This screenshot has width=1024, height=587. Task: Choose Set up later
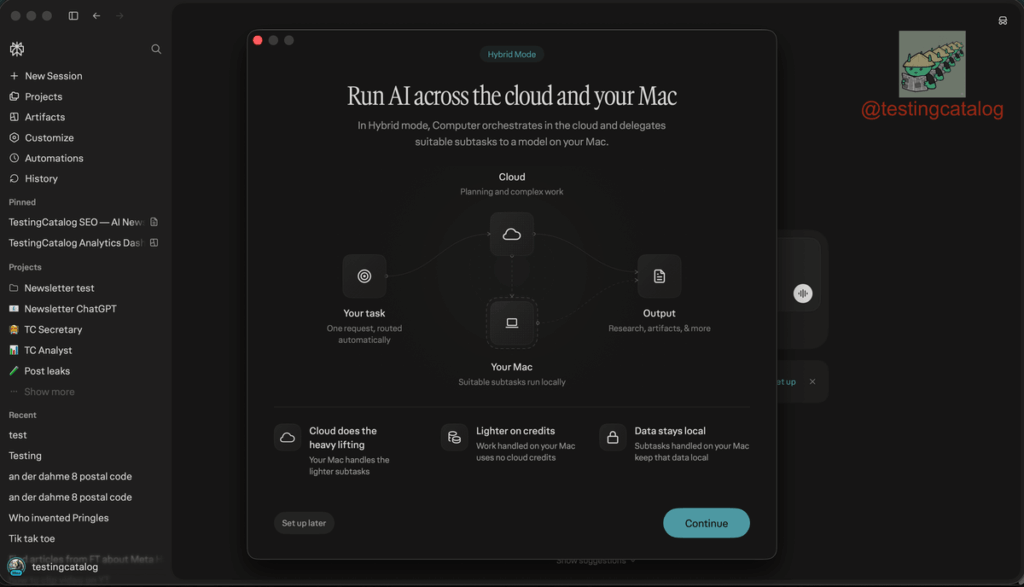[x=304, y=523]
